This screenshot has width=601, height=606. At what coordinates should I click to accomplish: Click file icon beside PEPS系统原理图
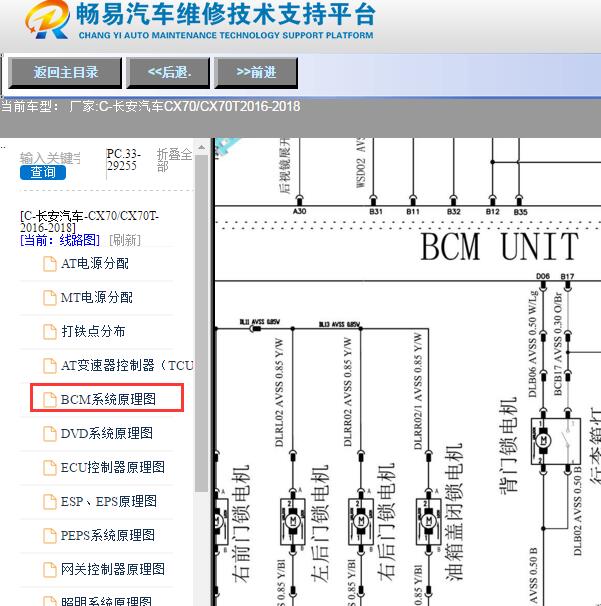[x=50, y=536]
